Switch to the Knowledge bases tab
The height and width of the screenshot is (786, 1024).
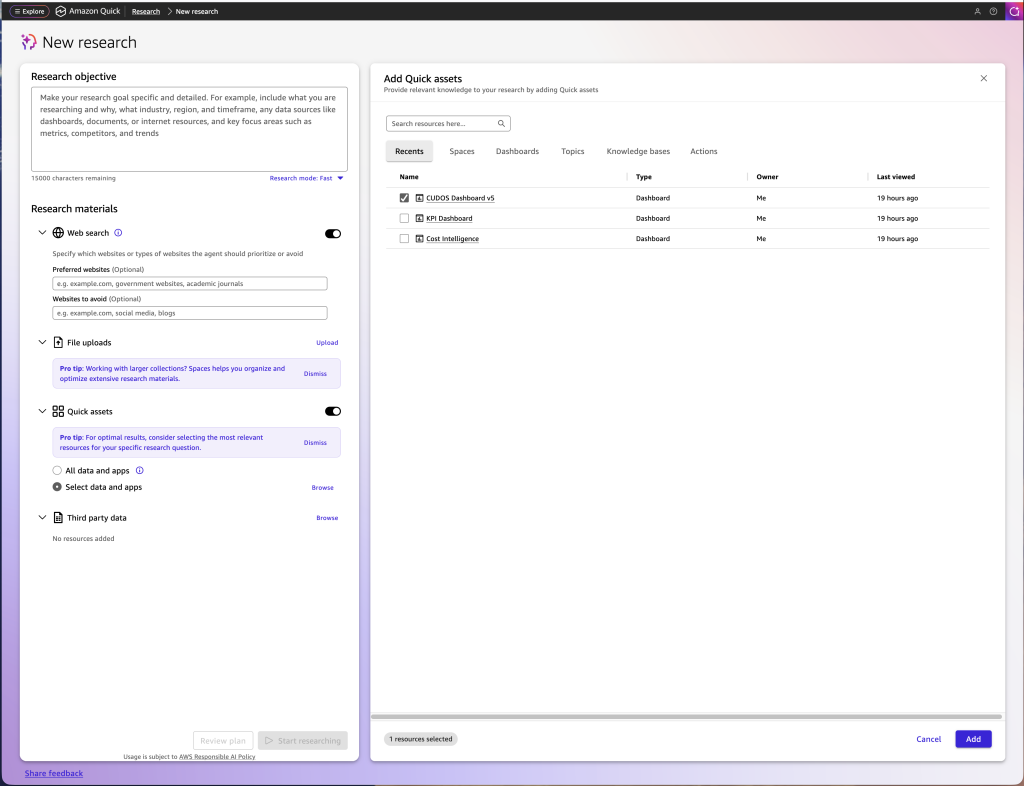coord(638,151)
